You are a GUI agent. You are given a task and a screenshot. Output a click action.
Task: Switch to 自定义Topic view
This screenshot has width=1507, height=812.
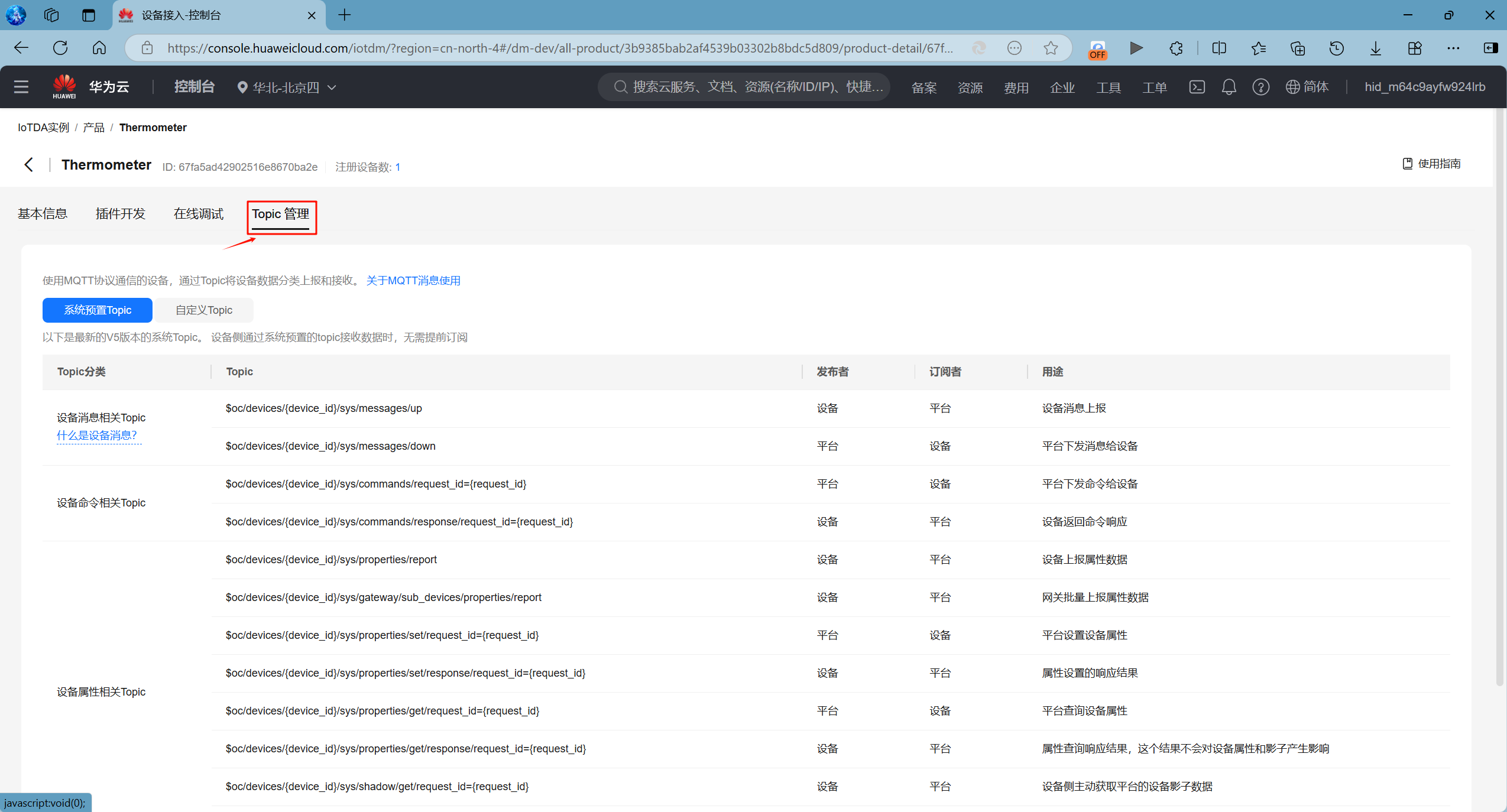(x=203, y=310)
